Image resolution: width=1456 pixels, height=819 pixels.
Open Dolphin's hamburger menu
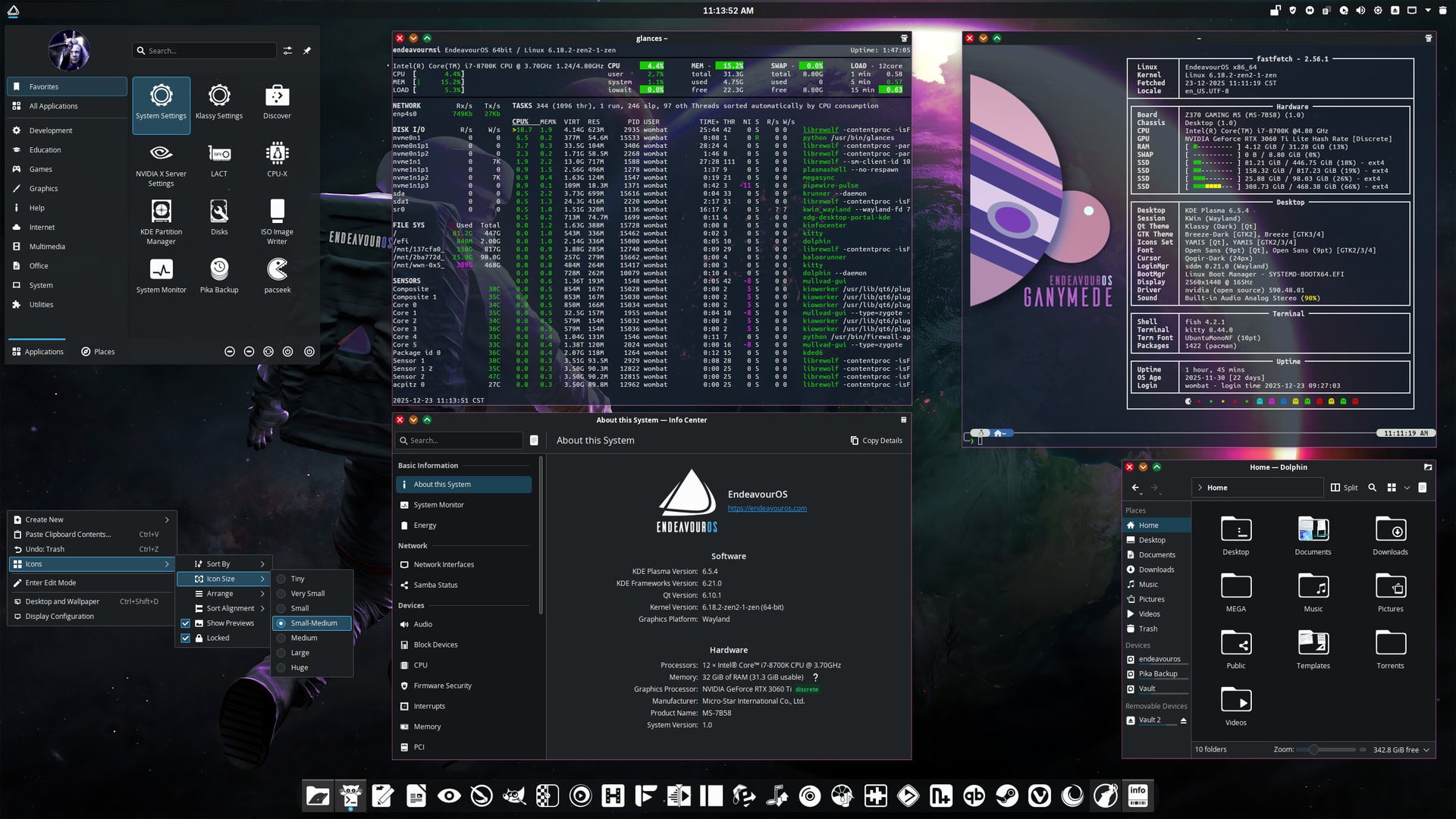click(x=1423, y=488)
